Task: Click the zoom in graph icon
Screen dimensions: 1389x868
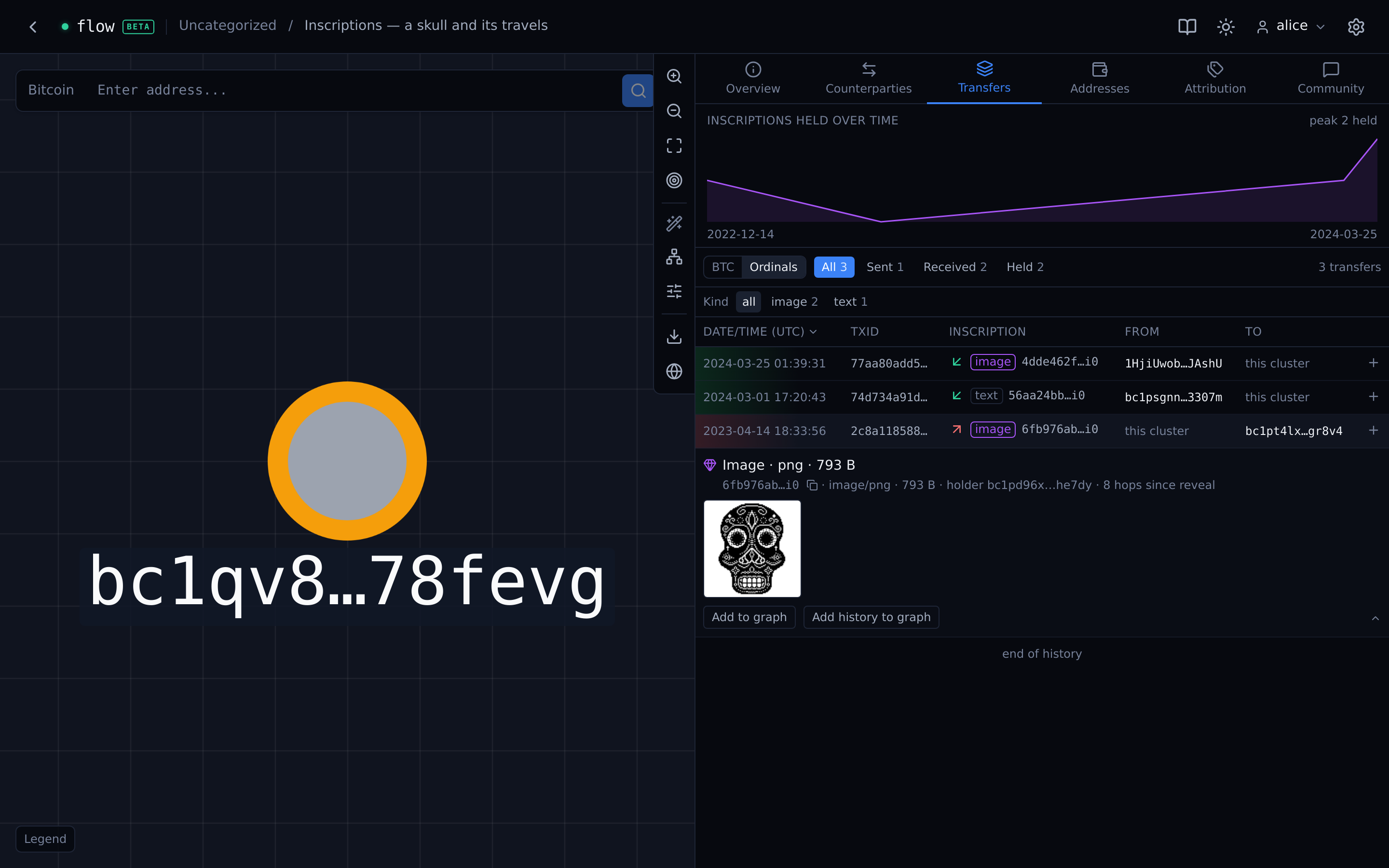Action: pyautogui.click(x=674, y=76)
